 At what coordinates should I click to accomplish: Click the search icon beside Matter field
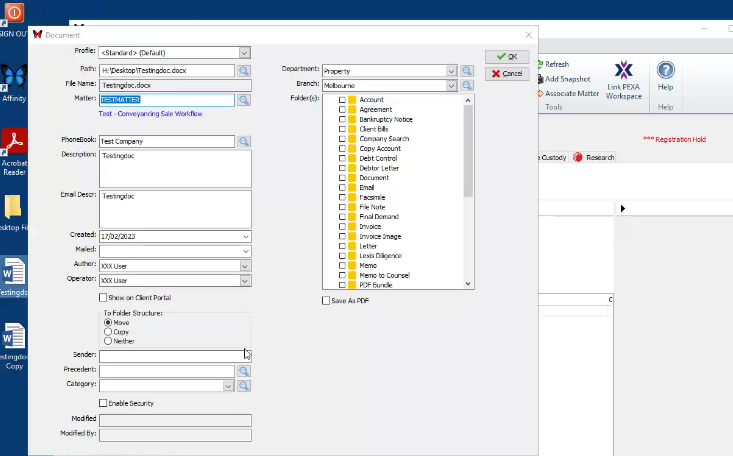244,100
